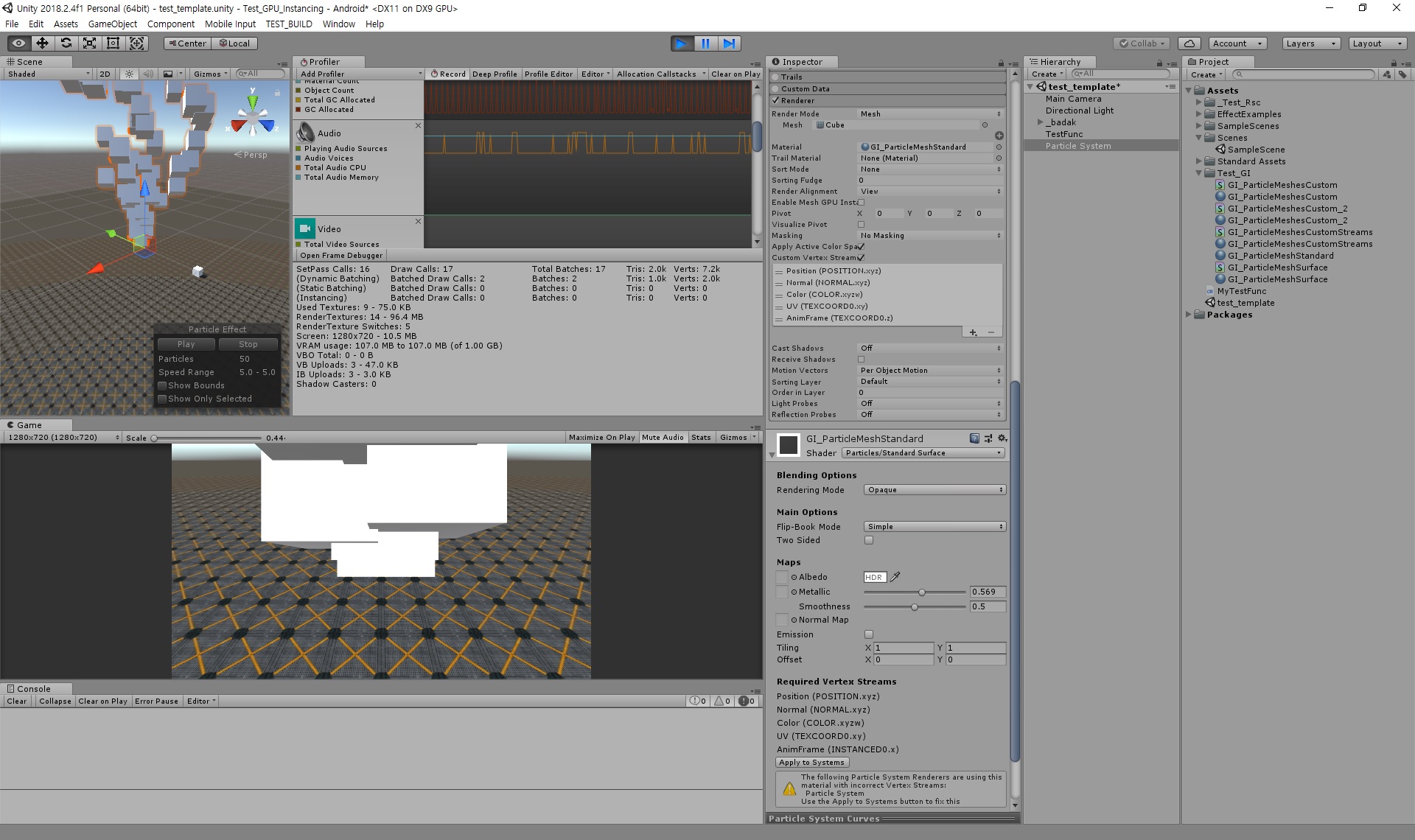Enable Show Only Selected checkbox
Viewport: 1415px width, 840px height.
click(162, 399)
